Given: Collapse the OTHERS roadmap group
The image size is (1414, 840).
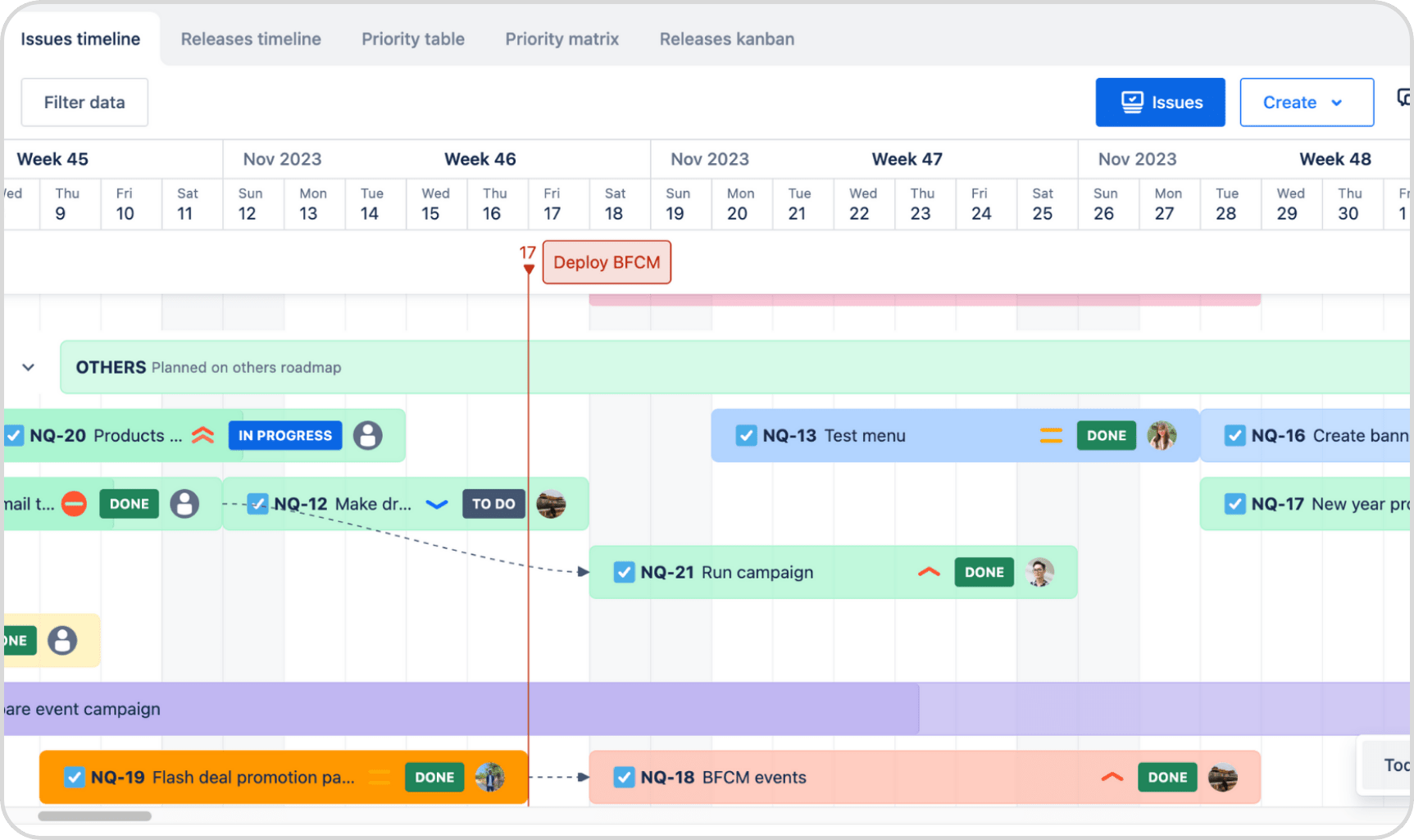Looking at the screenshot, I should (28, 367).
